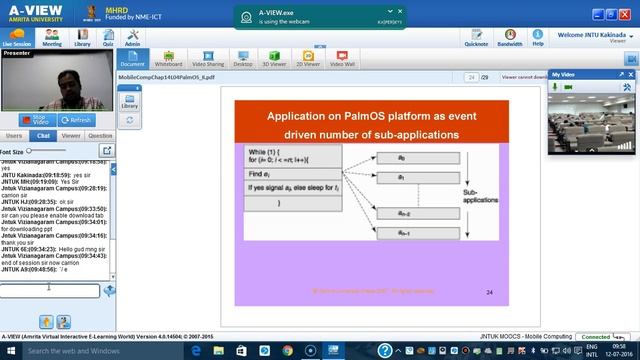This screenshot has height=360, width=640.
Task: Open Windows Store from taskbar
Action: (x=241, y=351)
